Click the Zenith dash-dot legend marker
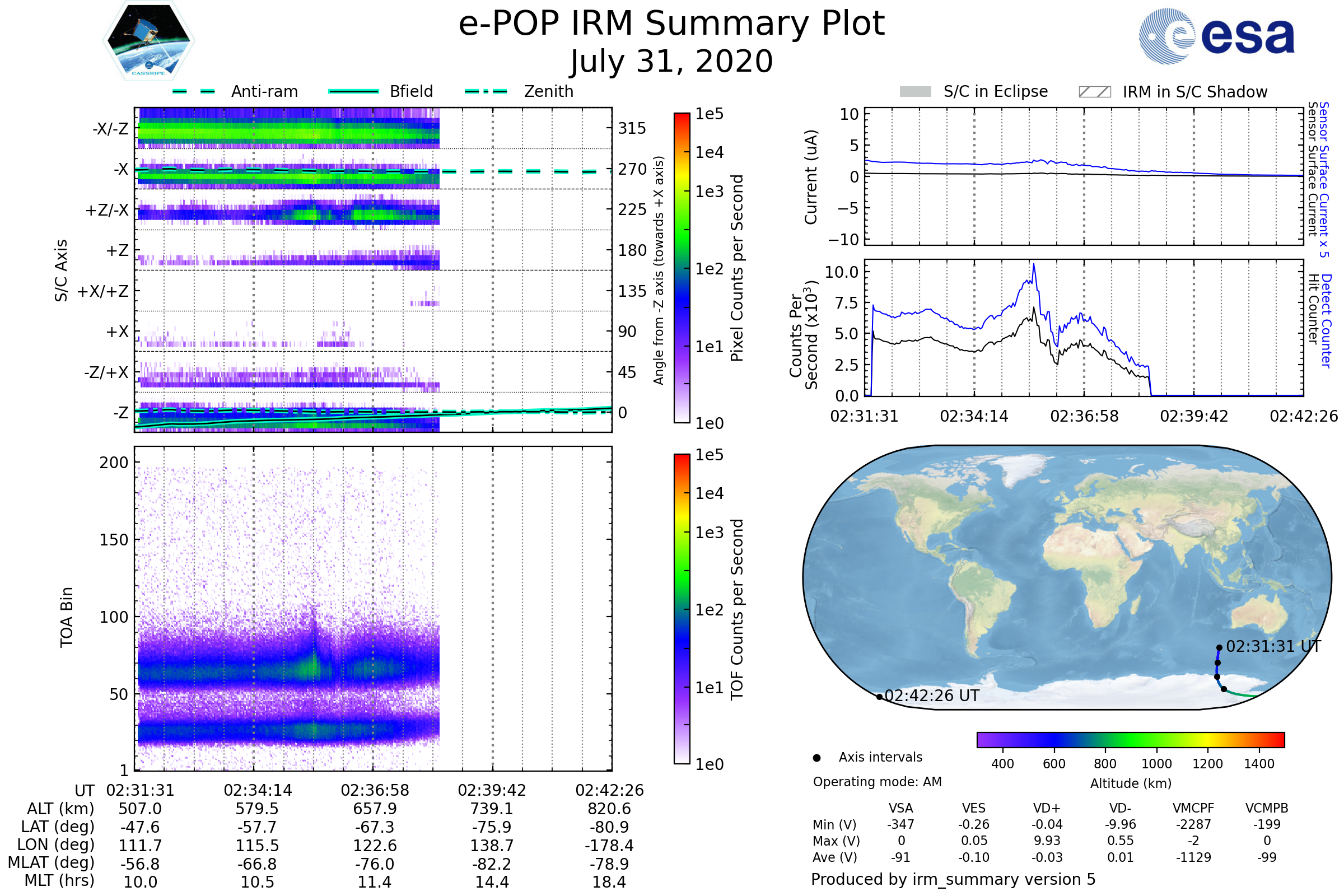 486,91
